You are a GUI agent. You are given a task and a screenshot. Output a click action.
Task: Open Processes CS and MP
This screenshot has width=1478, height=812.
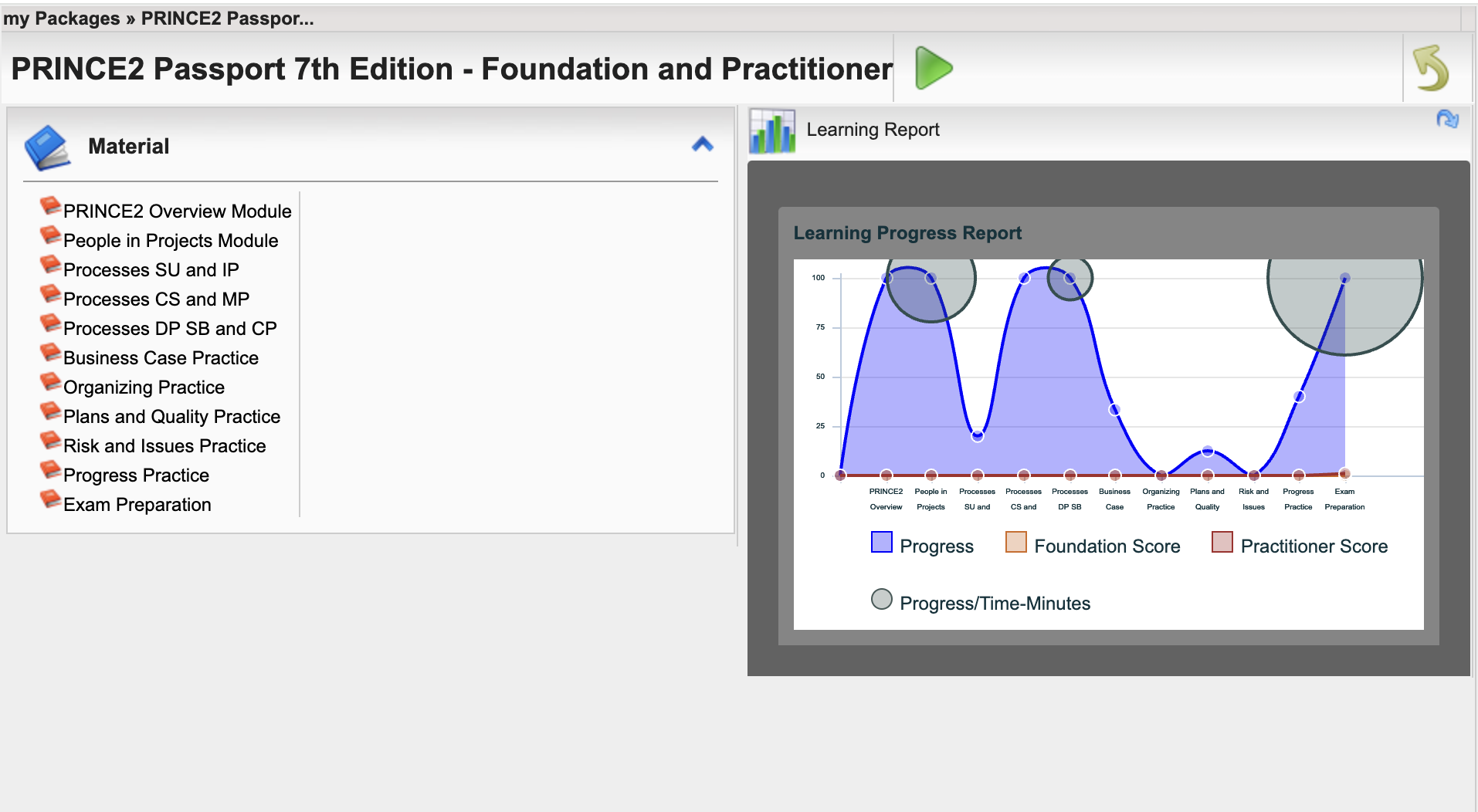[157, 299]
